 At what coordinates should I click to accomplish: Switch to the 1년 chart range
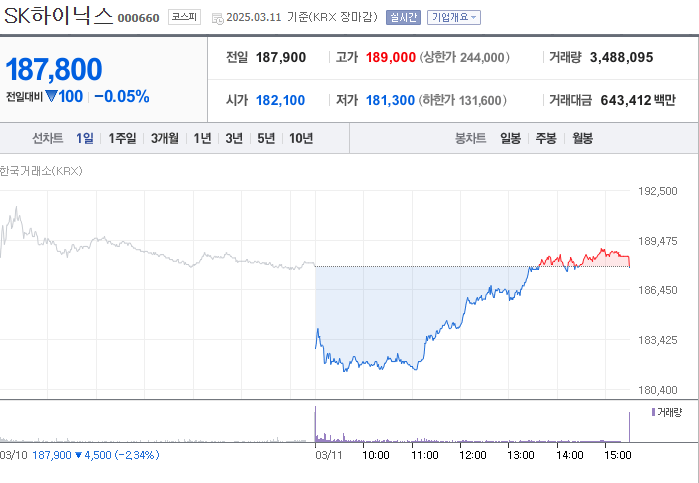pyautogui.click(x=202, y=138)
